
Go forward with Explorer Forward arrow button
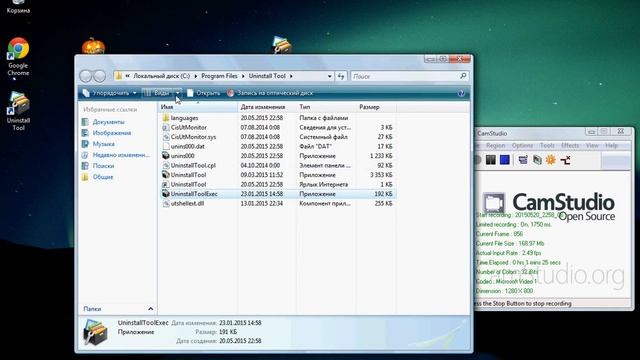tap(99, 76)
